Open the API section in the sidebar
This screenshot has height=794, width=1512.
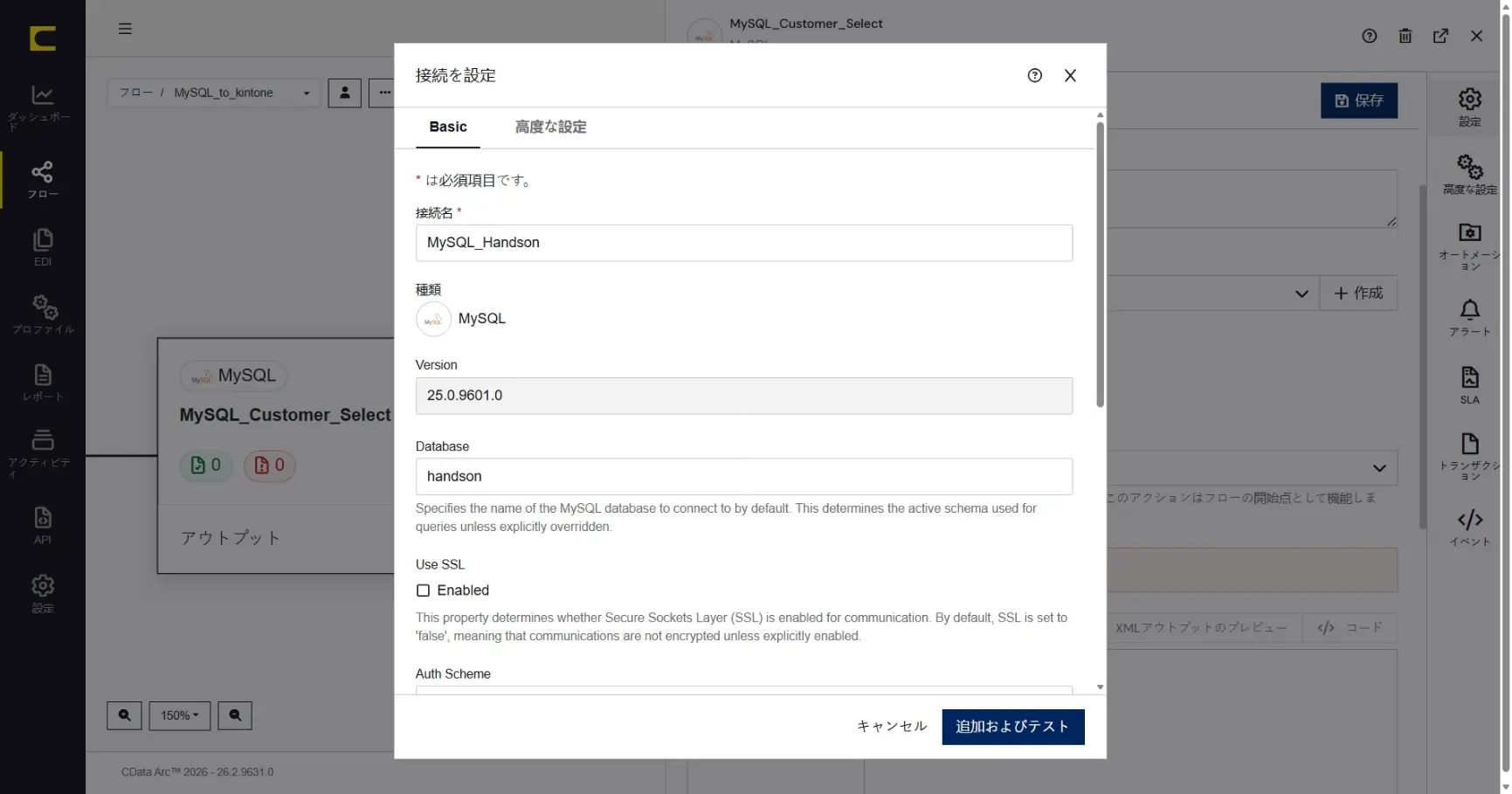coord(42,525)
